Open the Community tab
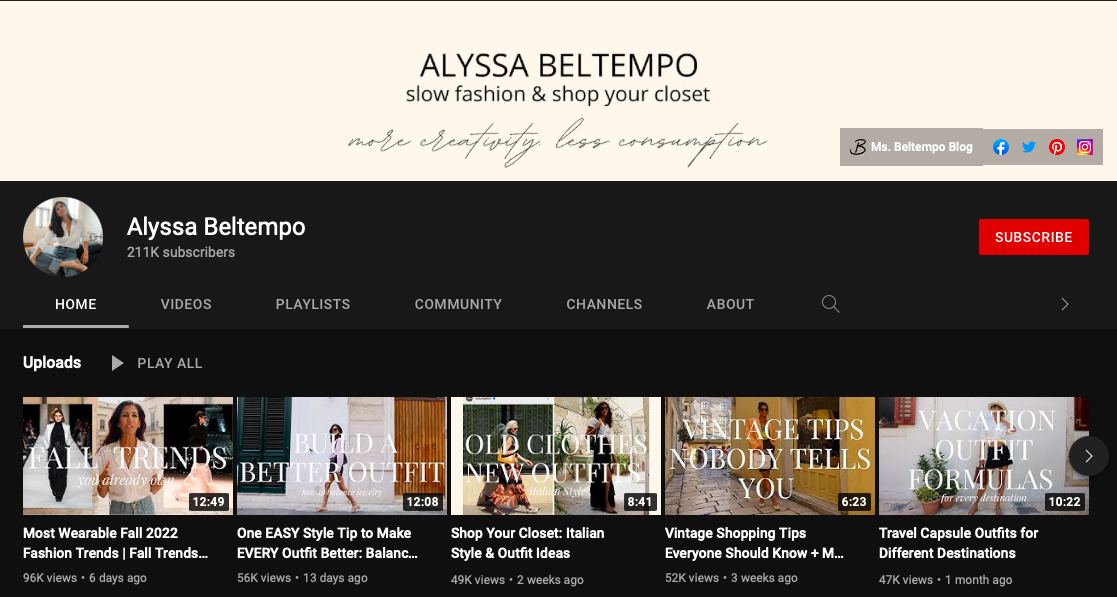Screen dimensions: 1117x597 click(458, 304)
